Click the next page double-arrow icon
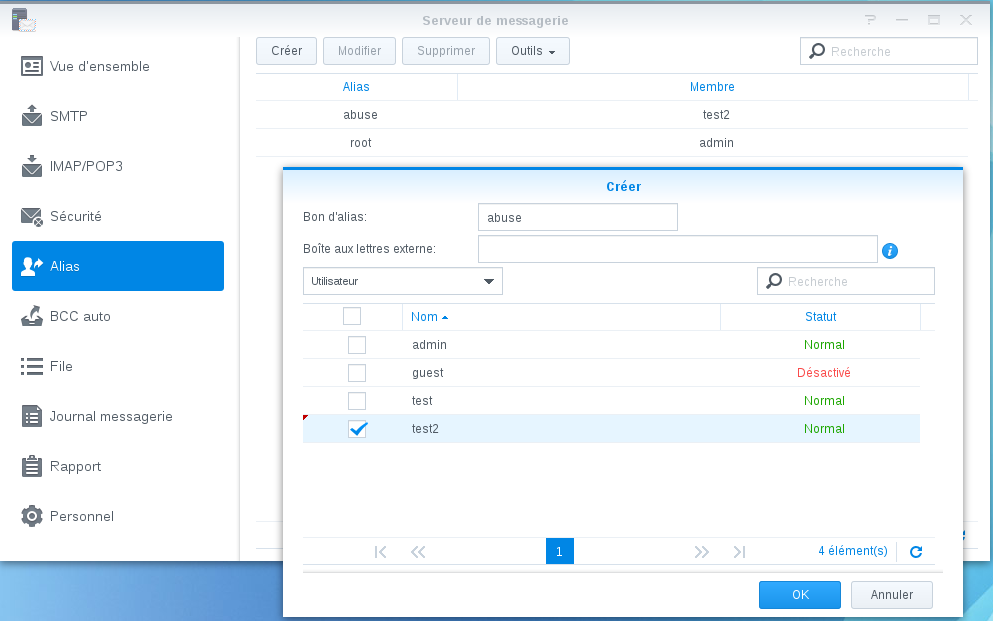Screen dimensions: 993x621 (x=701, y=551)
